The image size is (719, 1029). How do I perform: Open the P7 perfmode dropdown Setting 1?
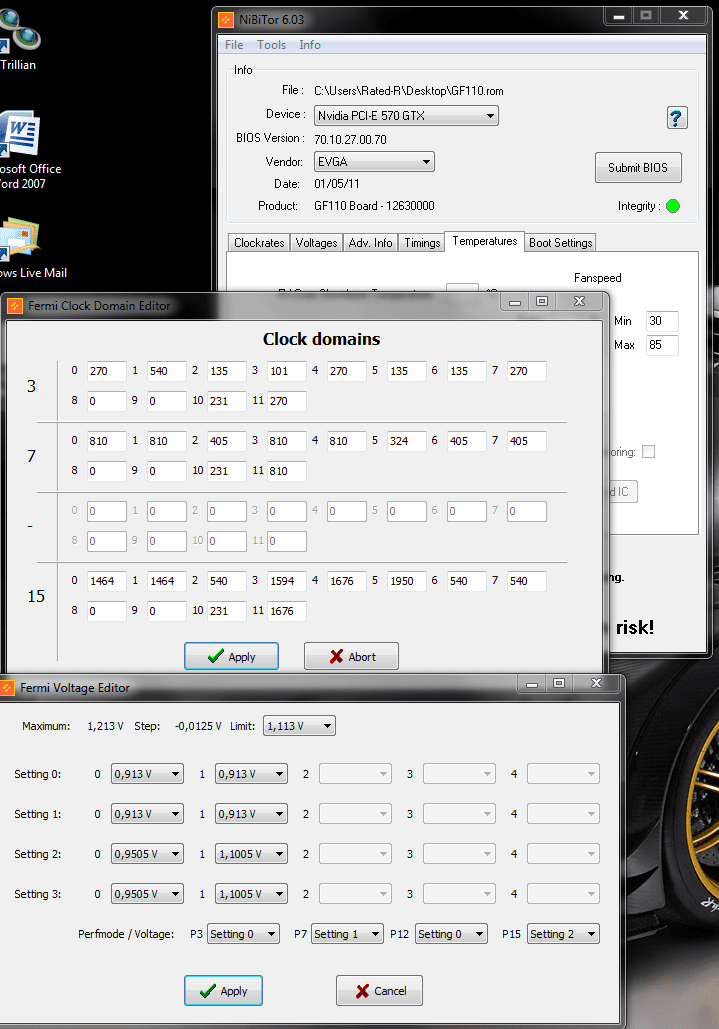(x=347, y=934)
